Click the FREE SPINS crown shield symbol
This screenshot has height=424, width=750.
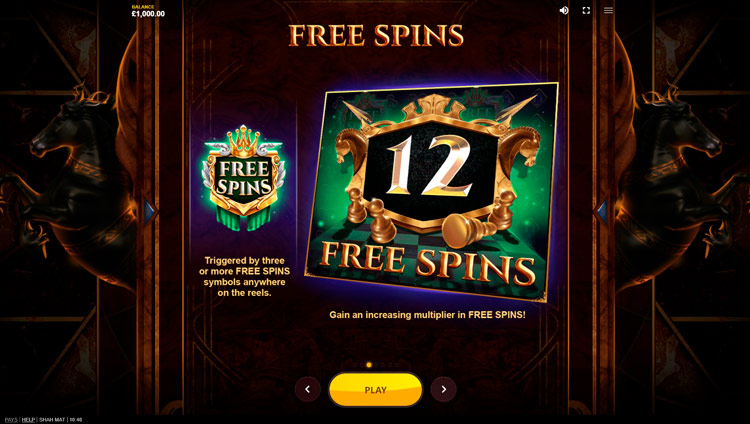pyautogui.click(x=244, y=178)
